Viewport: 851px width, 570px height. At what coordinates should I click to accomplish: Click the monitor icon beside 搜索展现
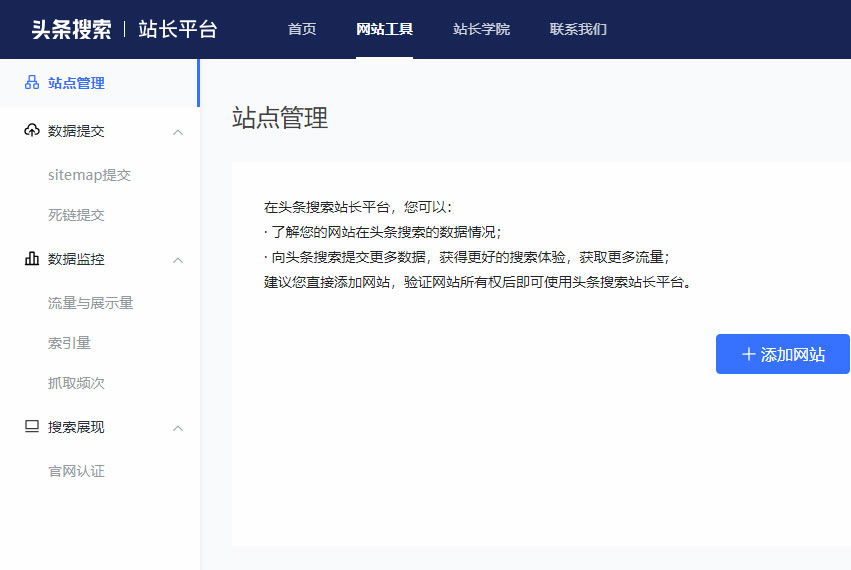32,427
